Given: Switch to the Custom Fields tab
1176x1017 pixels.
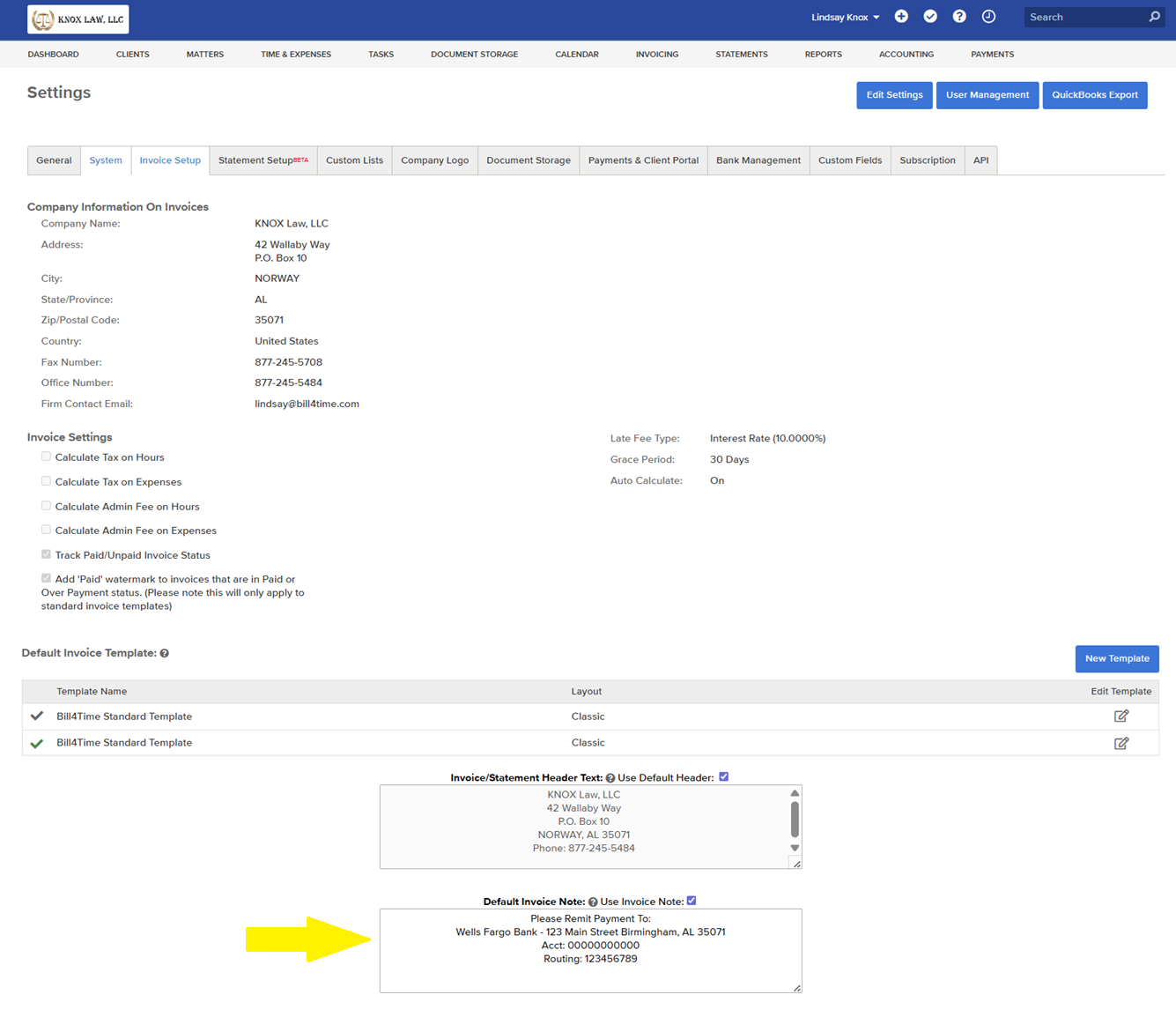Looking at the screenshot, I should [850, 160].
